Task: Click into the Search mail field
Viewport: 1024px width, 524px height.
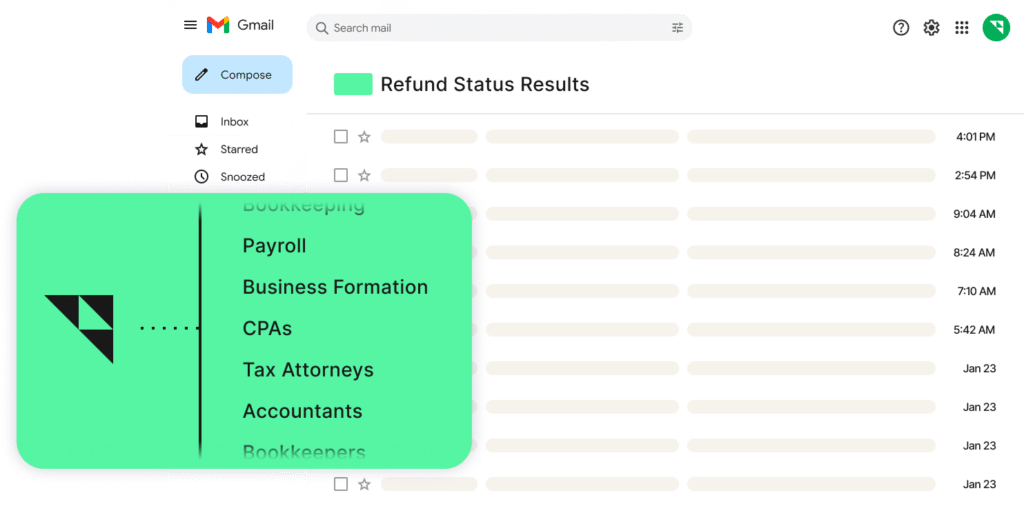Action: (490, 28)
